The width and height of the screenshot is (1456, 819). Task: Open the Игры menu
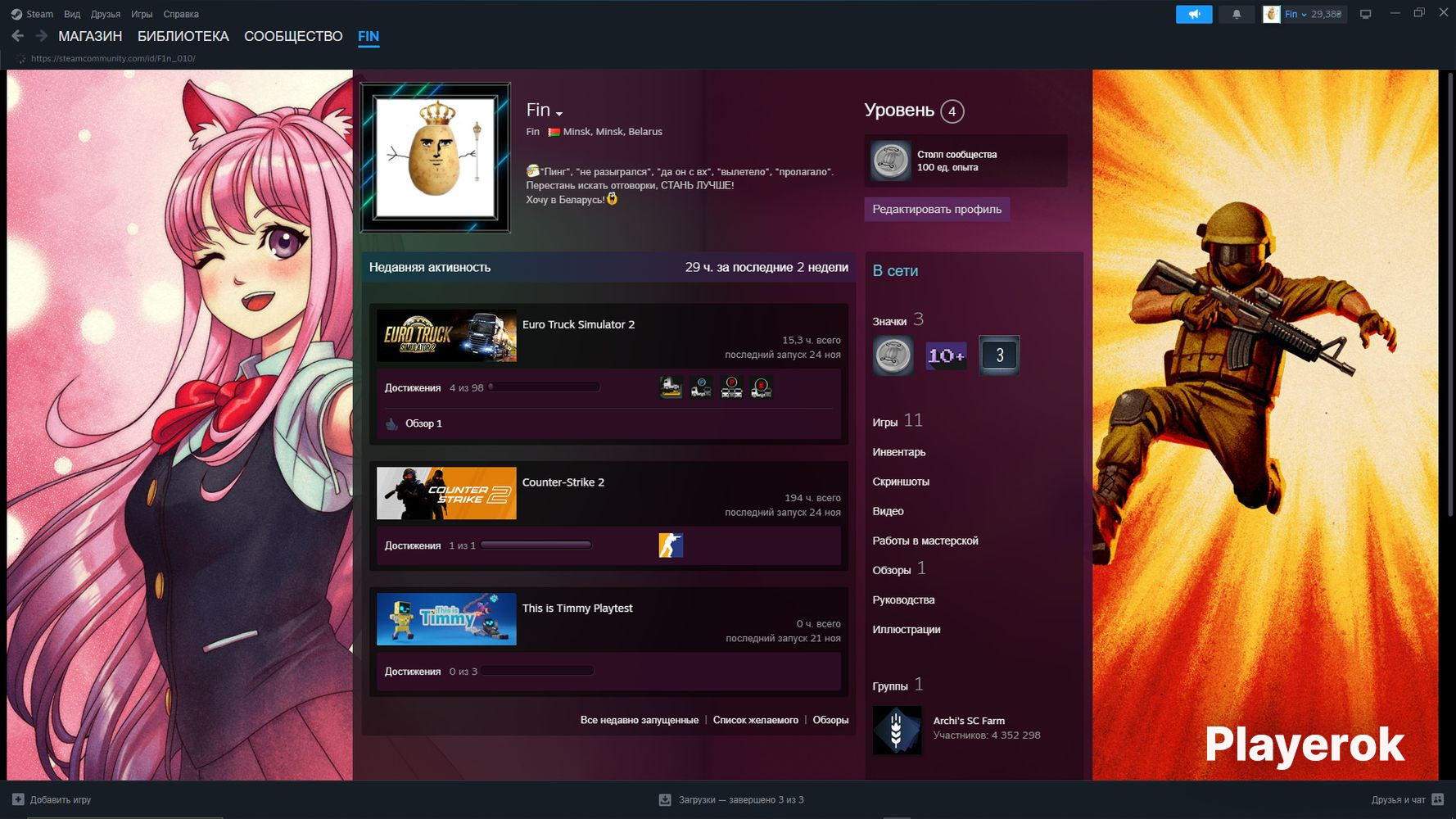click(x=142, y=14)
